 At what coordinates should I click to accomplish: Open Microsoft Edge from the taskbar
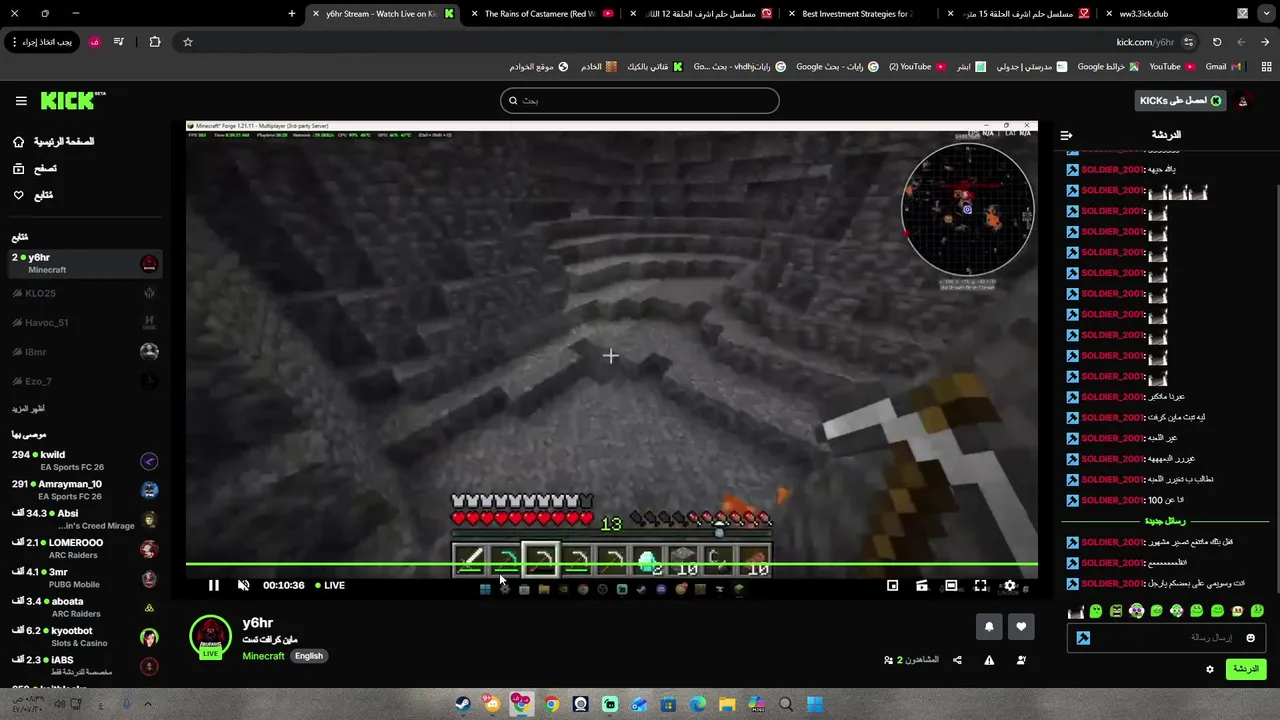[698, 704]
